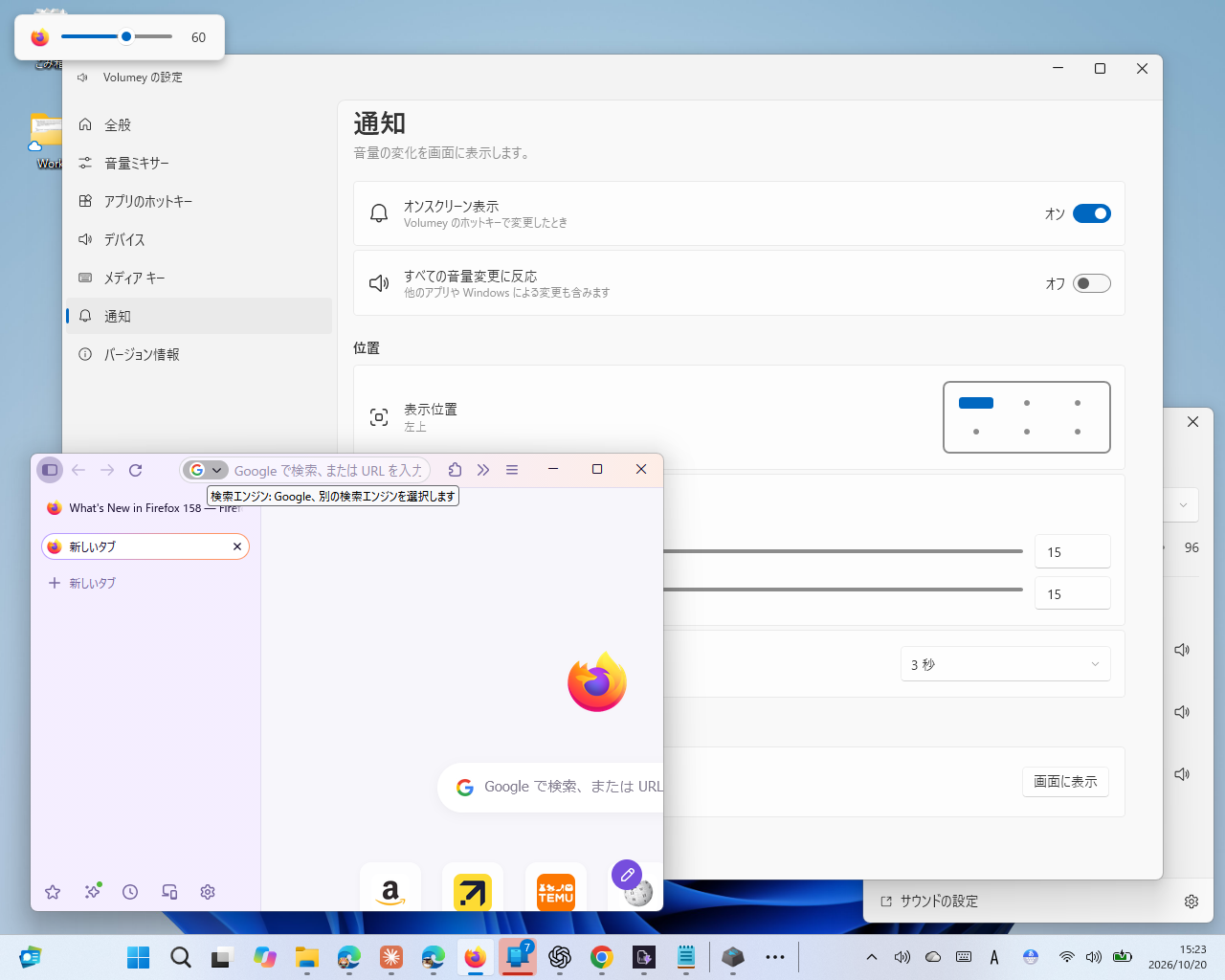1225x980 pixels.
Task: Open the アプリのホットキー page
Action: coord(199,201)
